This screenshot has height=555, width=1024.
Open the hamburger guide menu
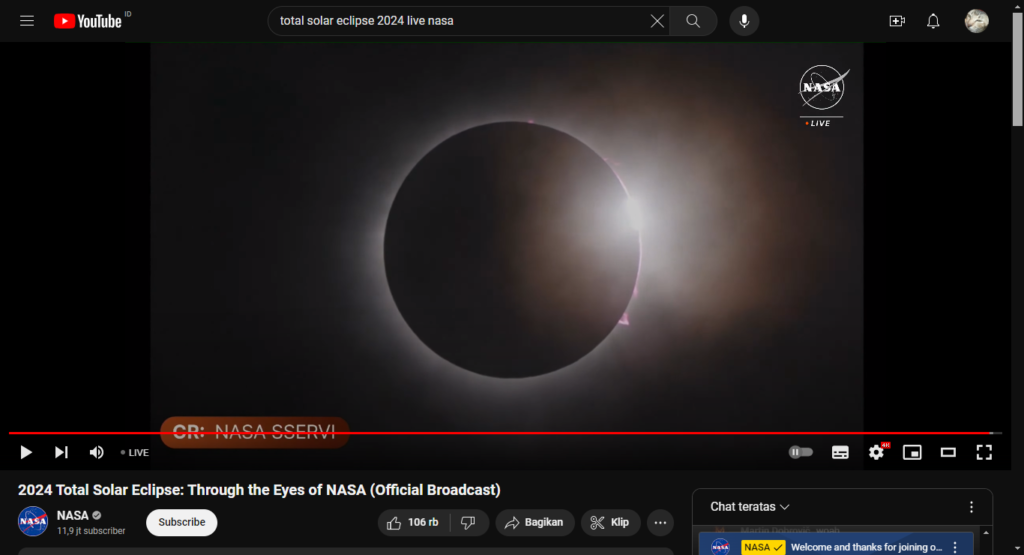pyautogui.click(x=27, y=21)
